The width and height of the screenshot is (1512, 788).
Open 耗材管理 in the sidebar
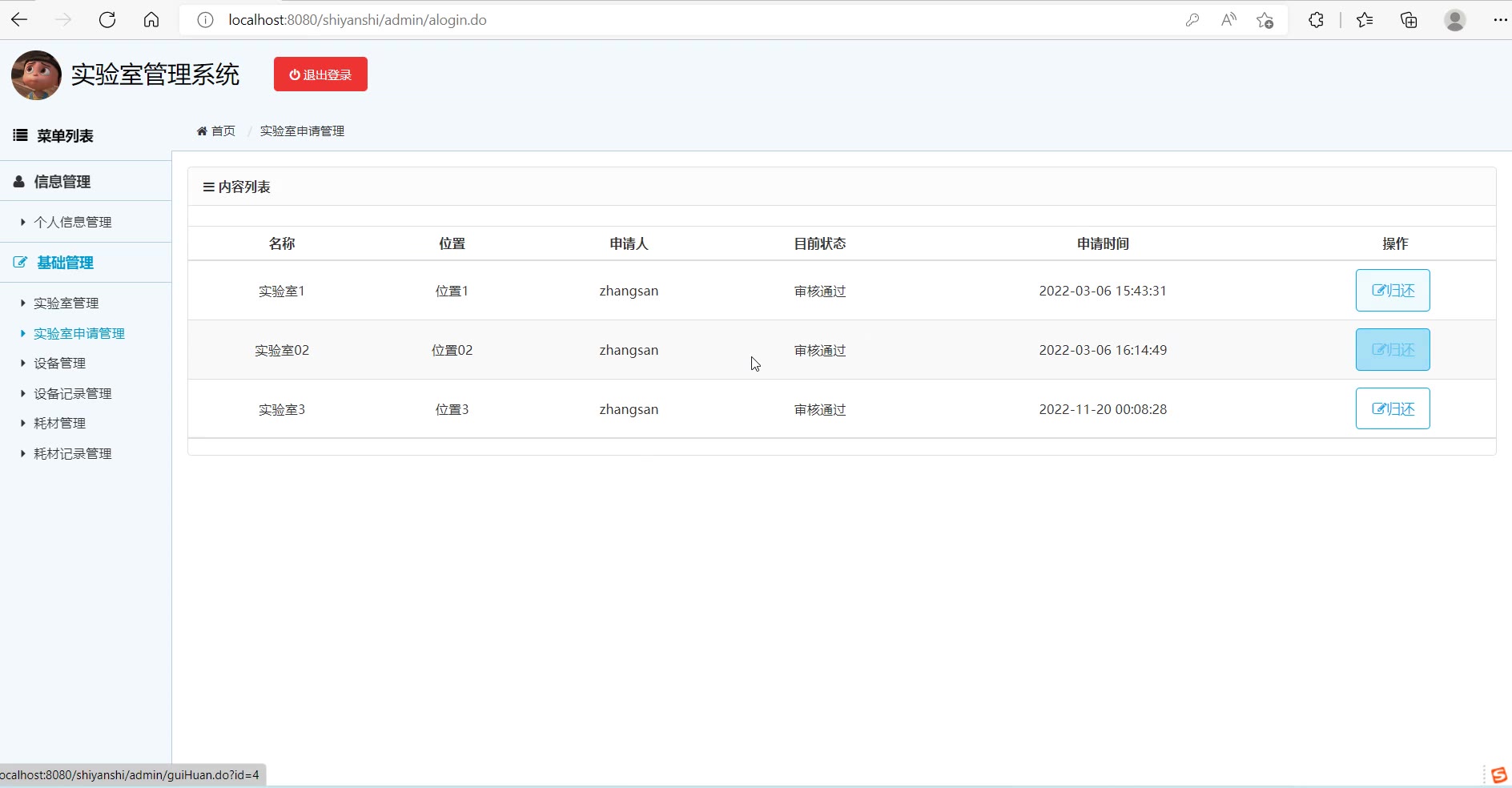[x=60, y=423]
